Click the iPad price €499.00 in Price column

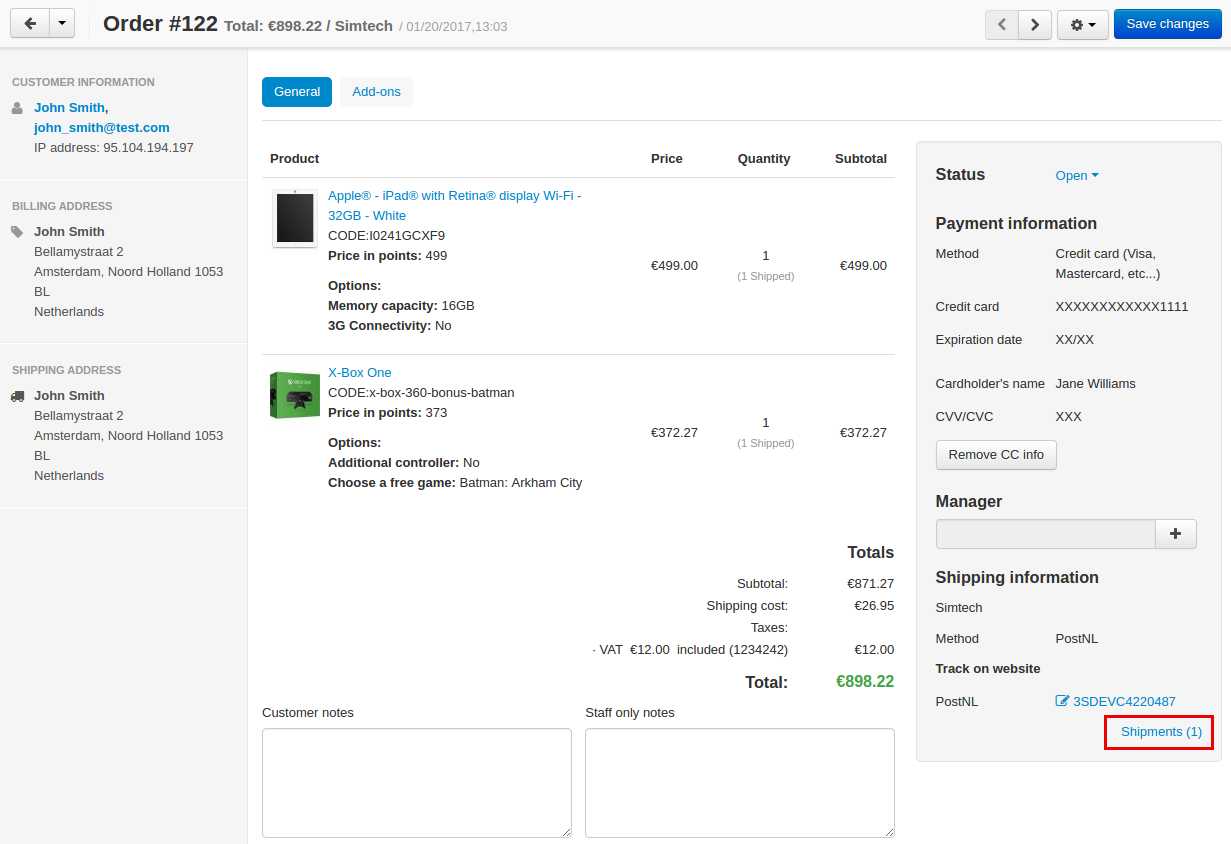(x=674, y=265)
